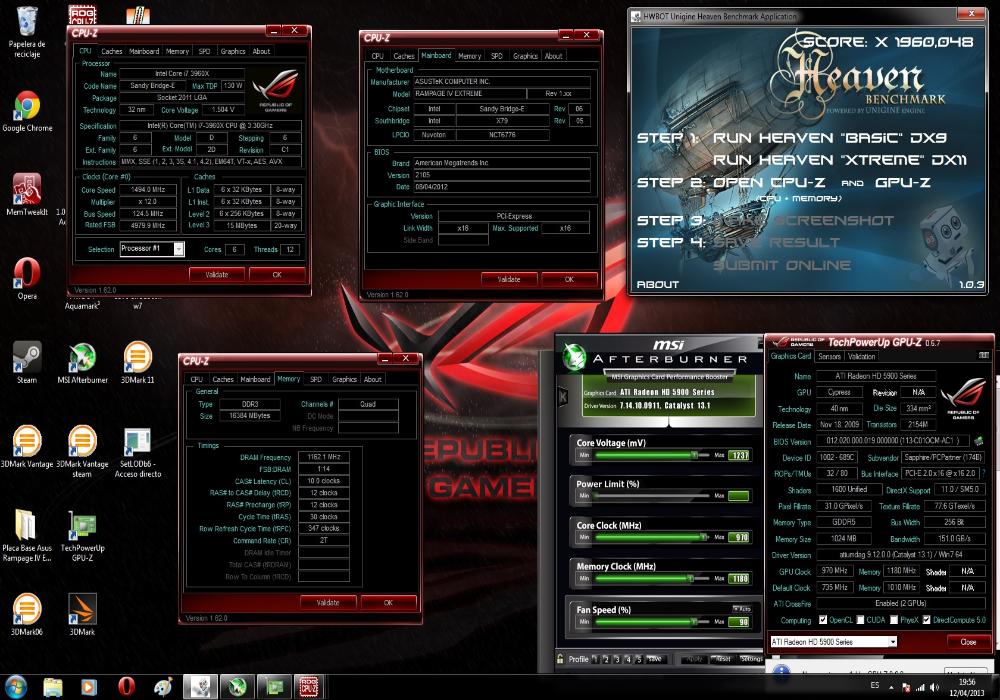Launch Google Chrome from the desktop
Image resolution: width=1000 pixels, height=700 pixels.
[x=27, y=112]
